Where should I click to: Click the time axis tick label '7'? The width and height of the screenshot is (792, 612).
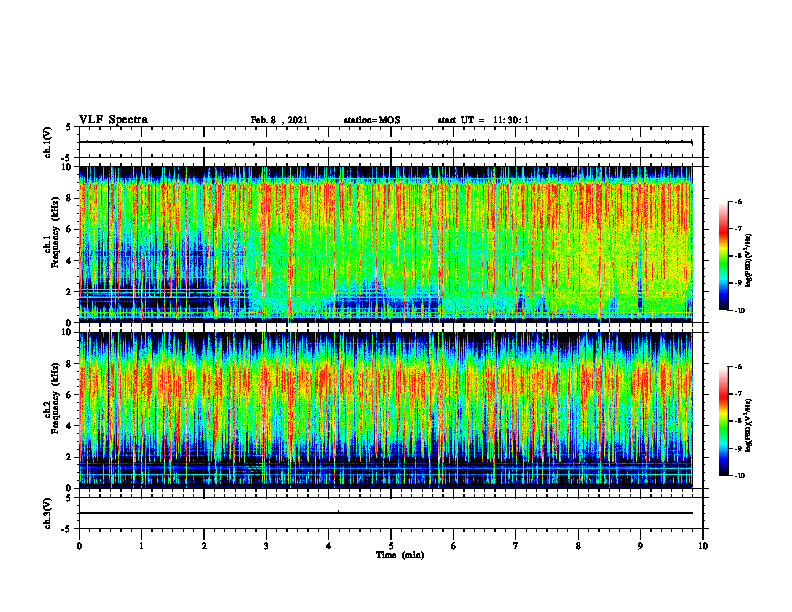pyautogui.click(x=516, y=546)
